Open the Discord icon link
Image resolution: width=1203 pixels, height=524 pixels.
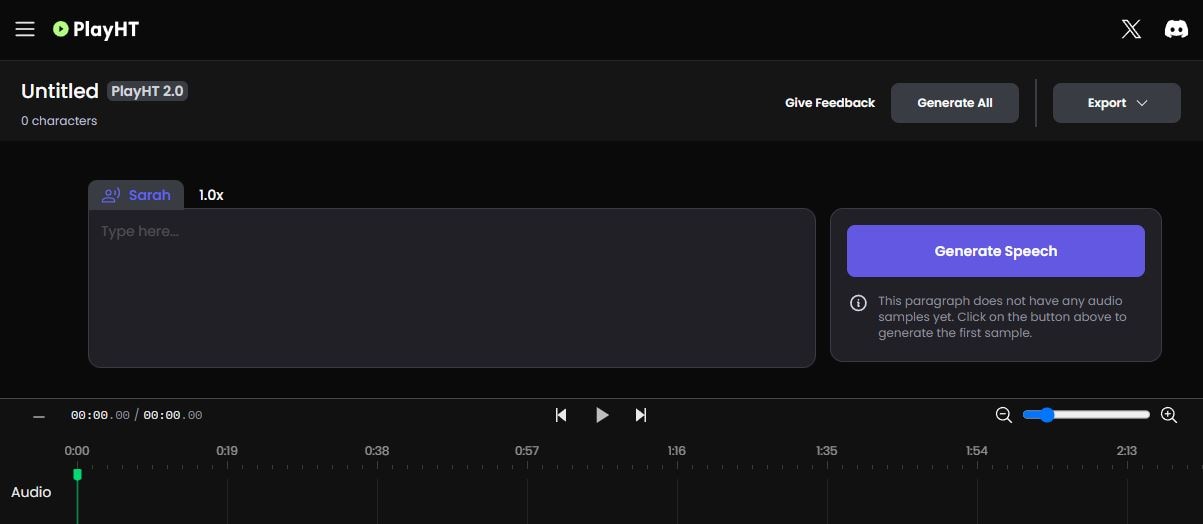1176,29
